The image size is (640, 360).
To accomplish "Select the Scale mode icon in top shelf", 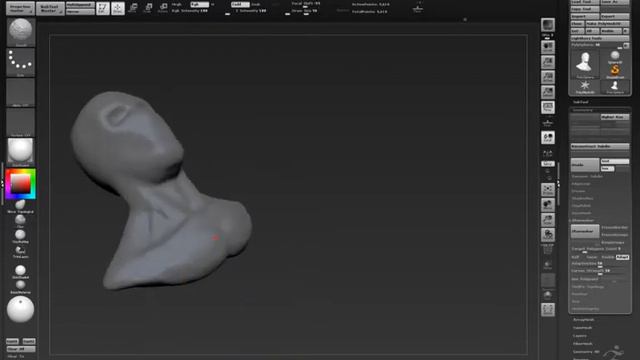I will pyautogui.click(x=148, y=8).
